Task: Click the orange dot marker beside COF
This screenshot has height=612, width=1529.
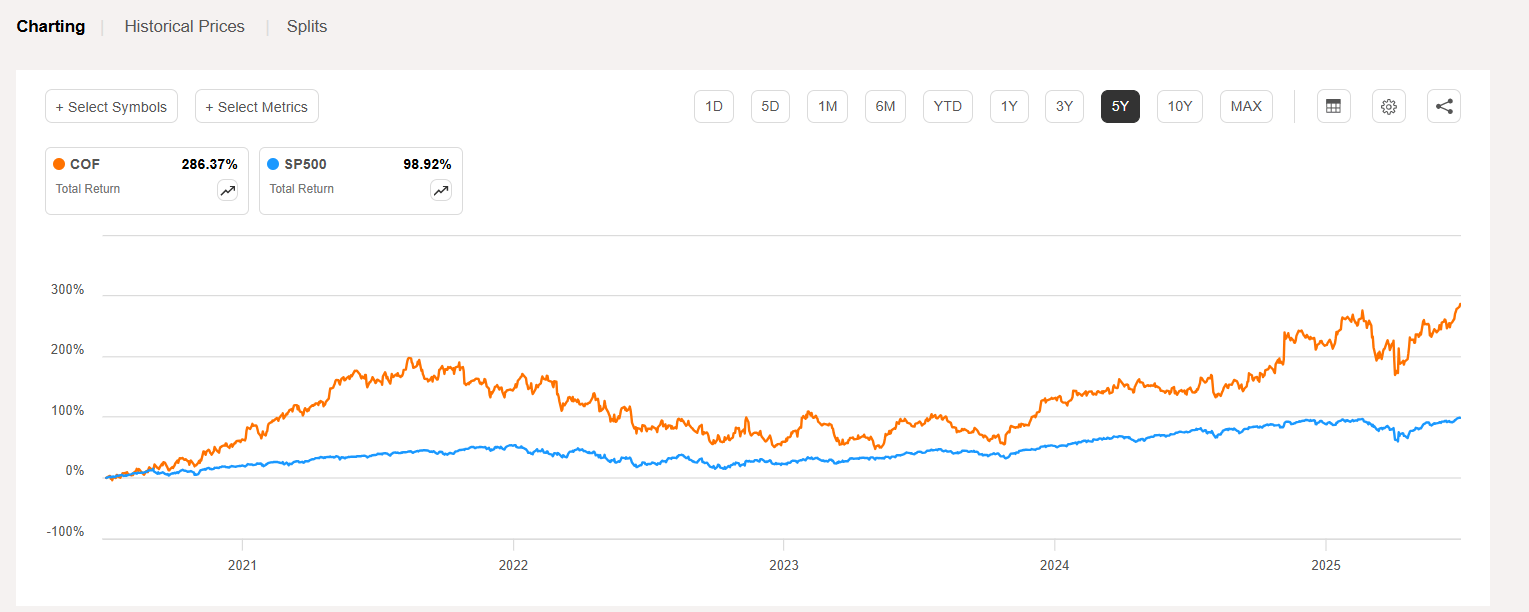Action: [x=60, y=163]
